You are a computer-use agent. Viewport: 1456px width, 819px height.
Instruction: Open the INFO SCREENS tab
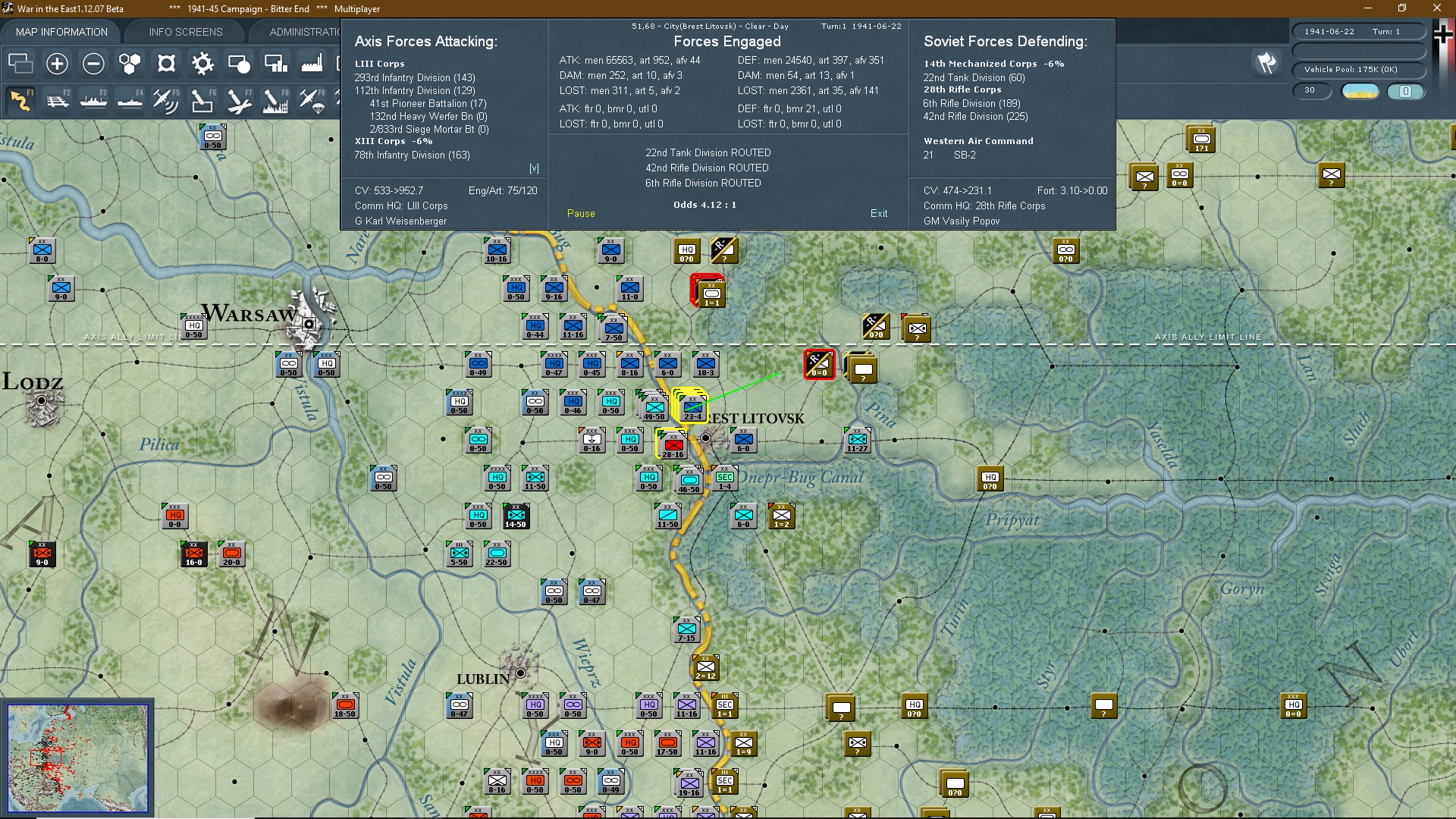point(186,32)
